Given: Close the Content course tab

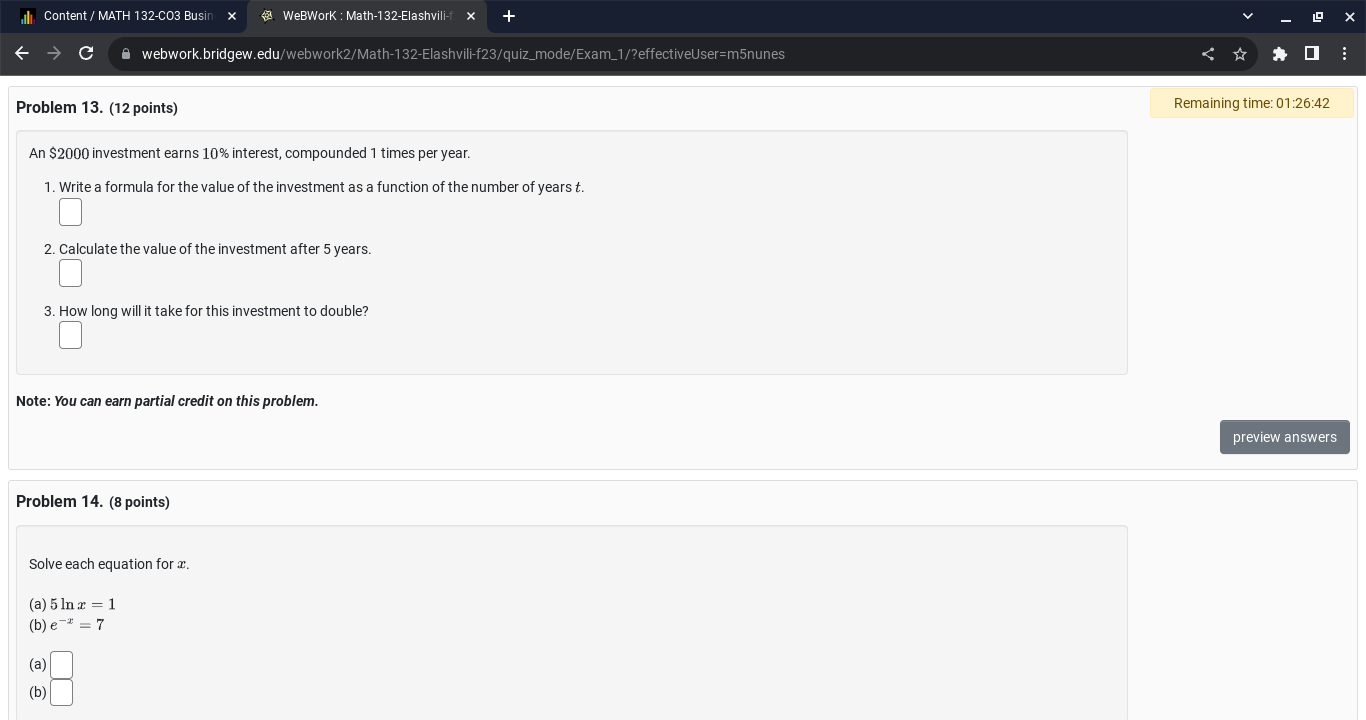Looking at the screenshot, I should click(x=232, y=16).
